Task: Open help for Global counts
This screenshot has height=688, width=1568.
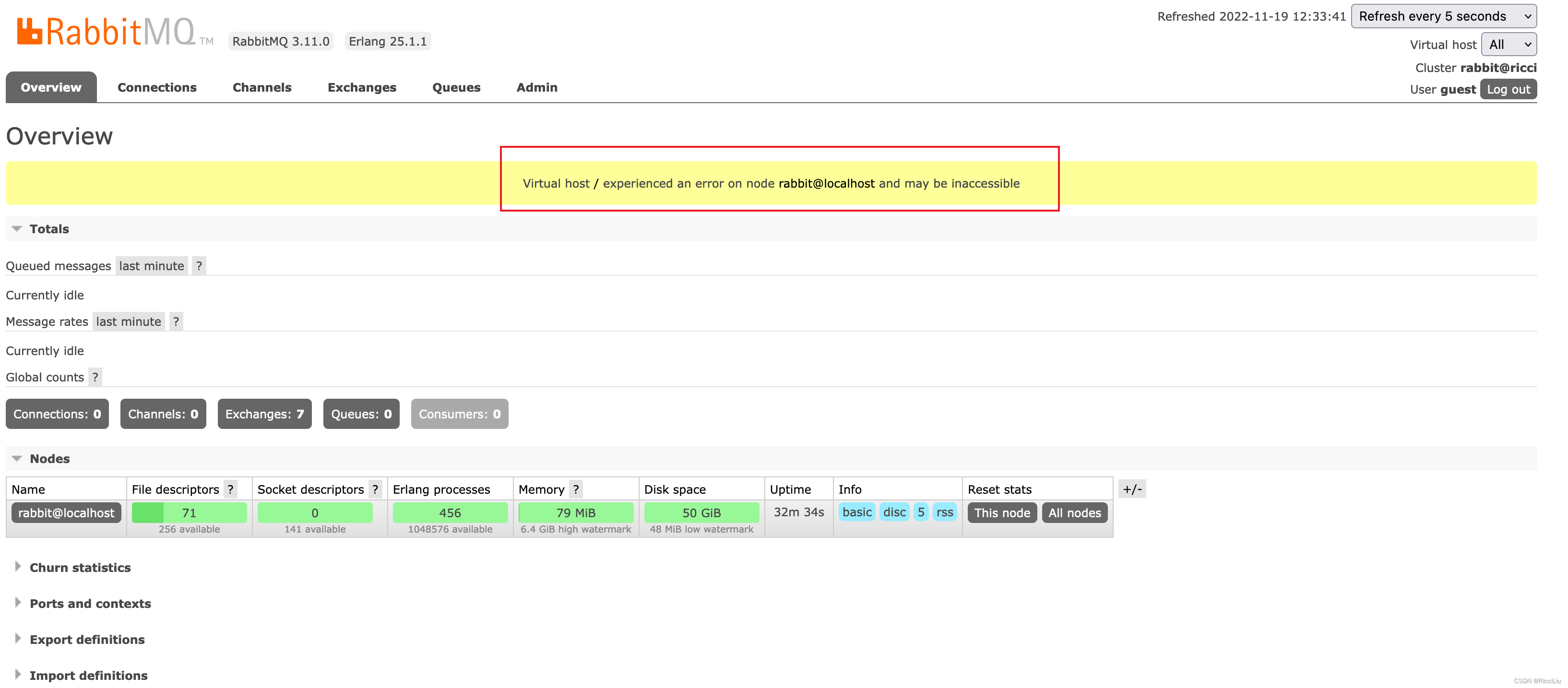Action: tap(95, 377)
